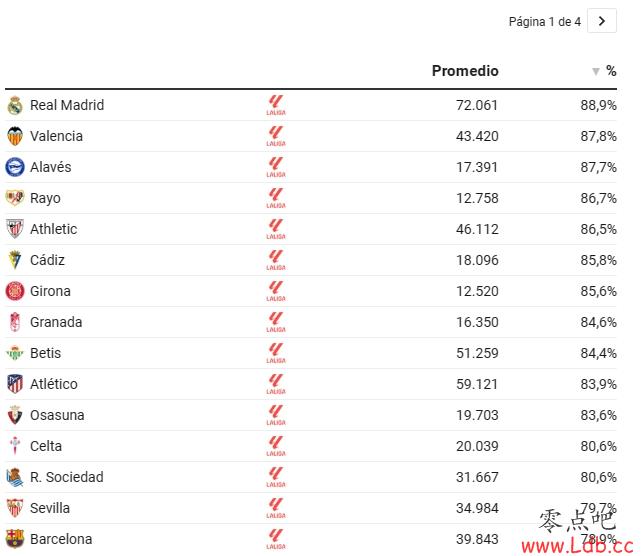The width and height of the screenshot is (643, 556).
Task: Click the Athletic club crest
Action: pyautogui.click(x=15, y=229)
